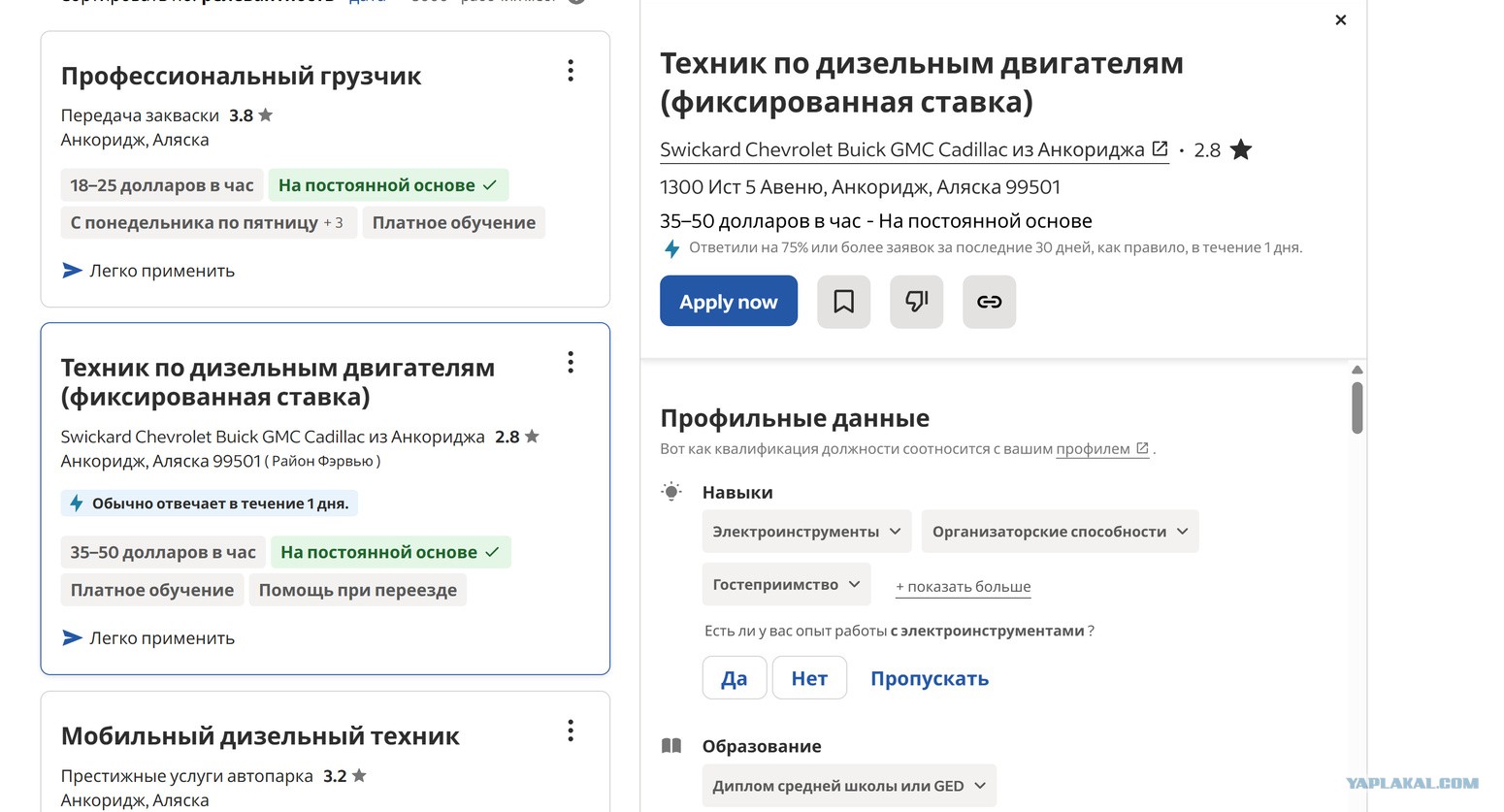Click the Передача закваски company name
The height and width of the screenshot is (812, 1504).
click(x=140, y=115)
